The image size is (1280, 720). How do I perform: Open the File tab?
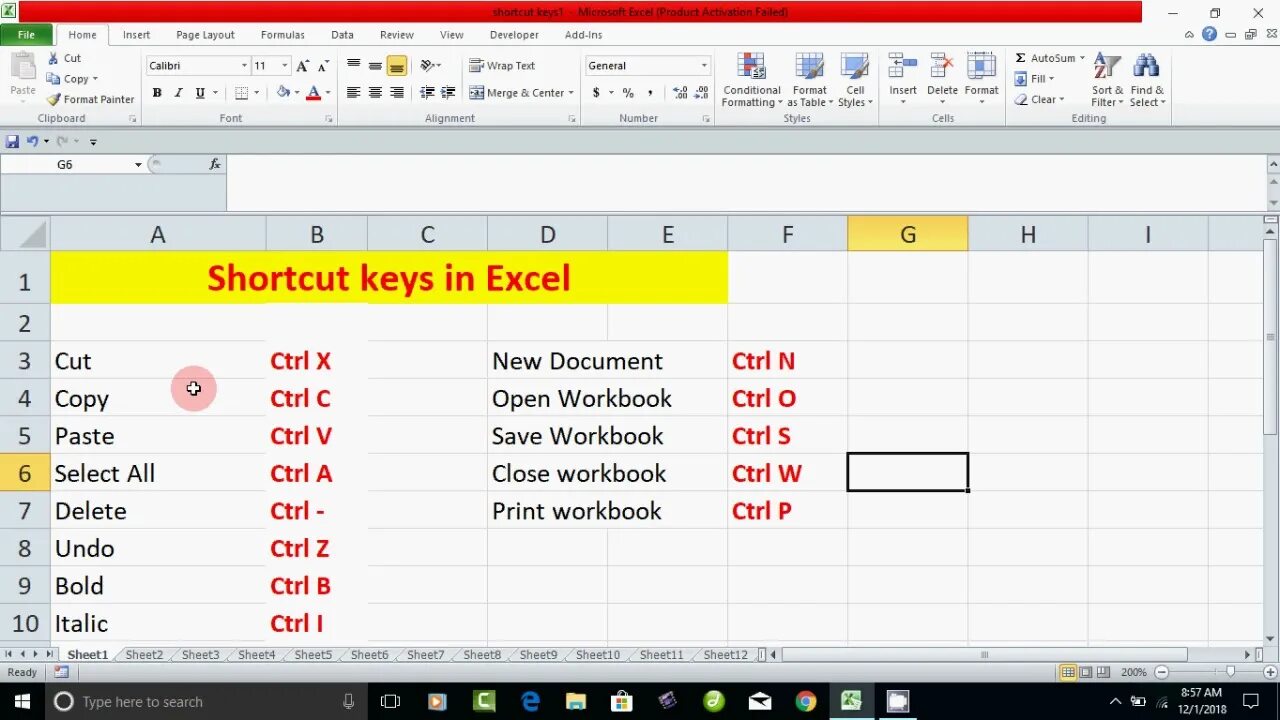(x=26, y=35)
